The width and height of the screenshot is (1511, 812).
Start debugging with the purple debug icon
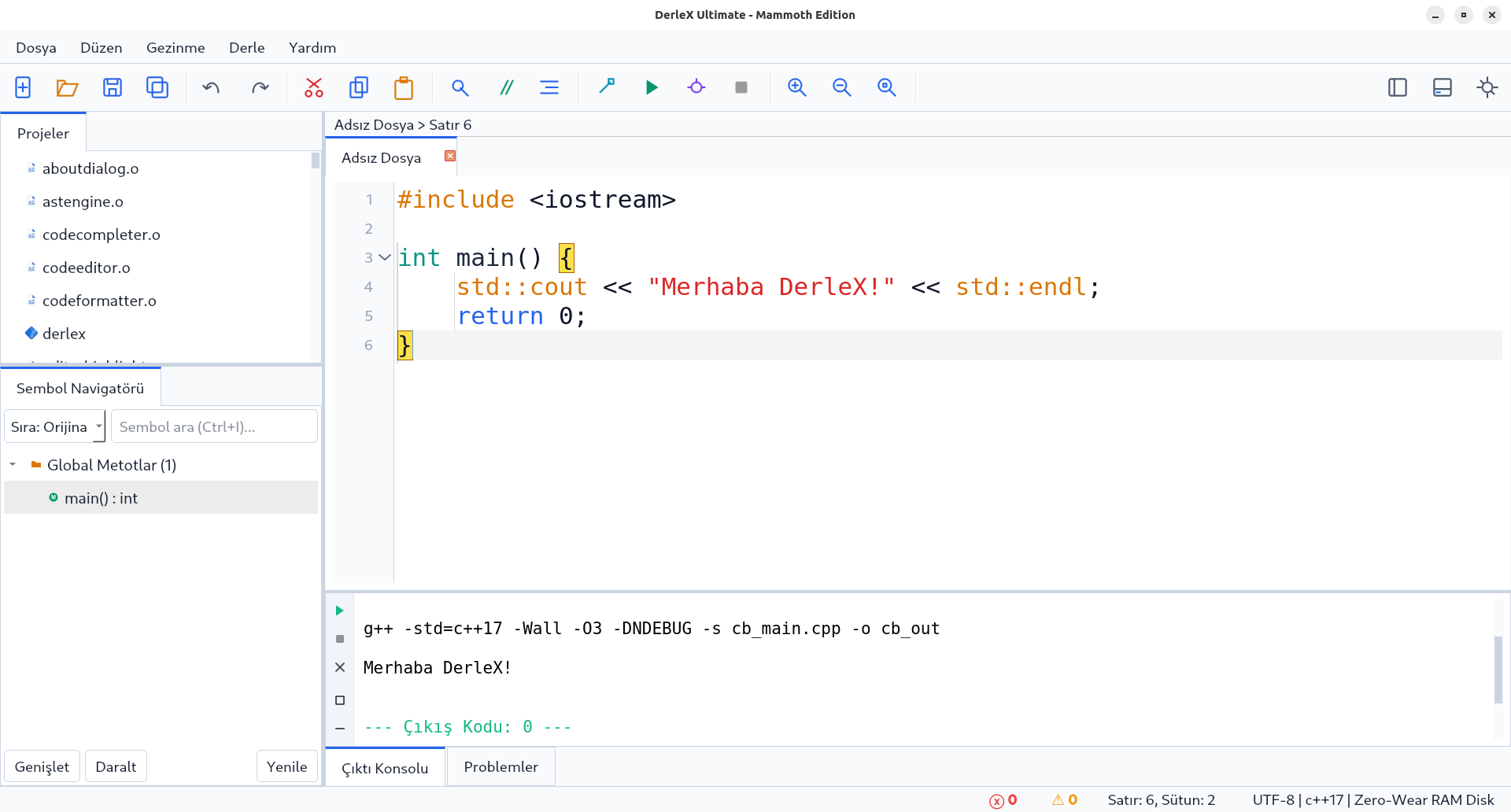coord(696,87)
